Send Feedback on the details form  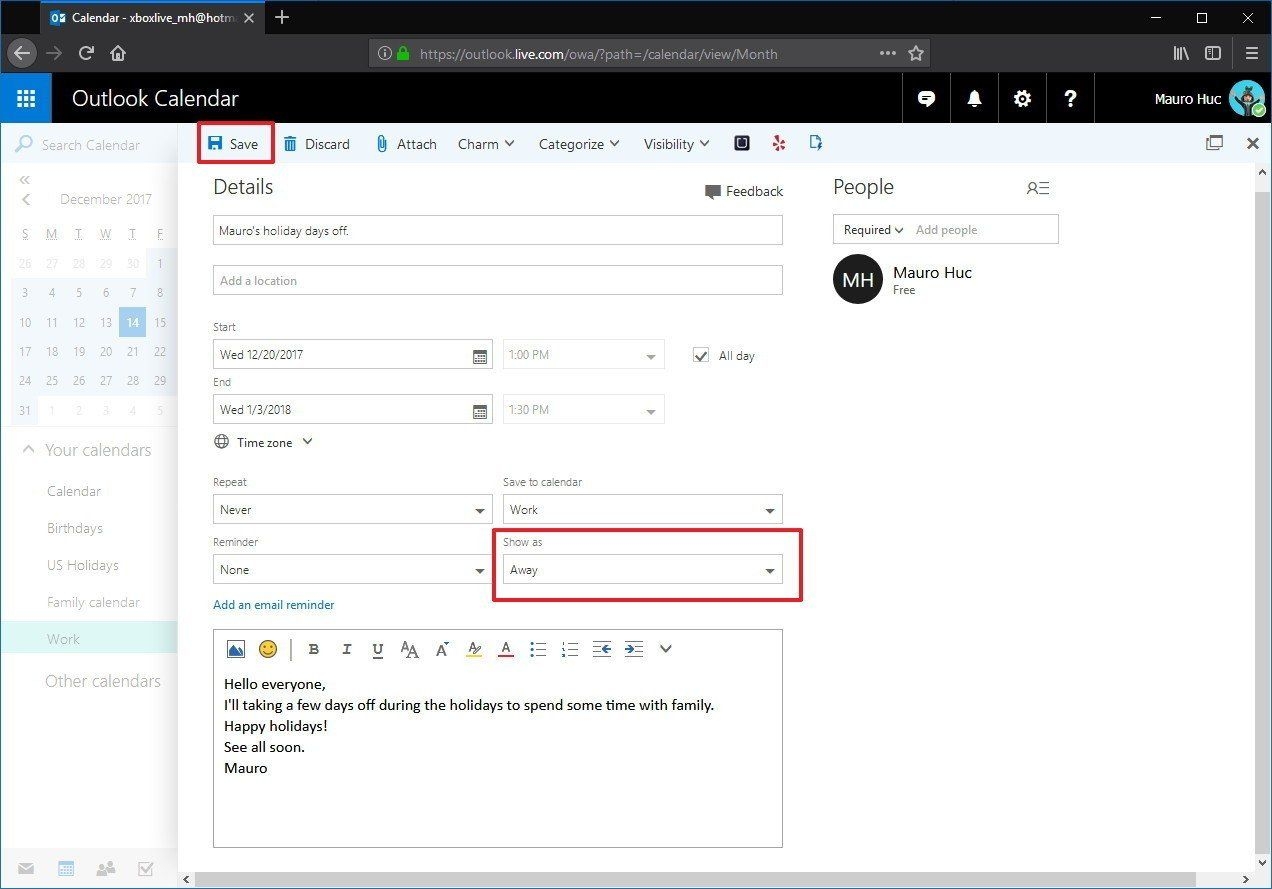pos(744,191)
